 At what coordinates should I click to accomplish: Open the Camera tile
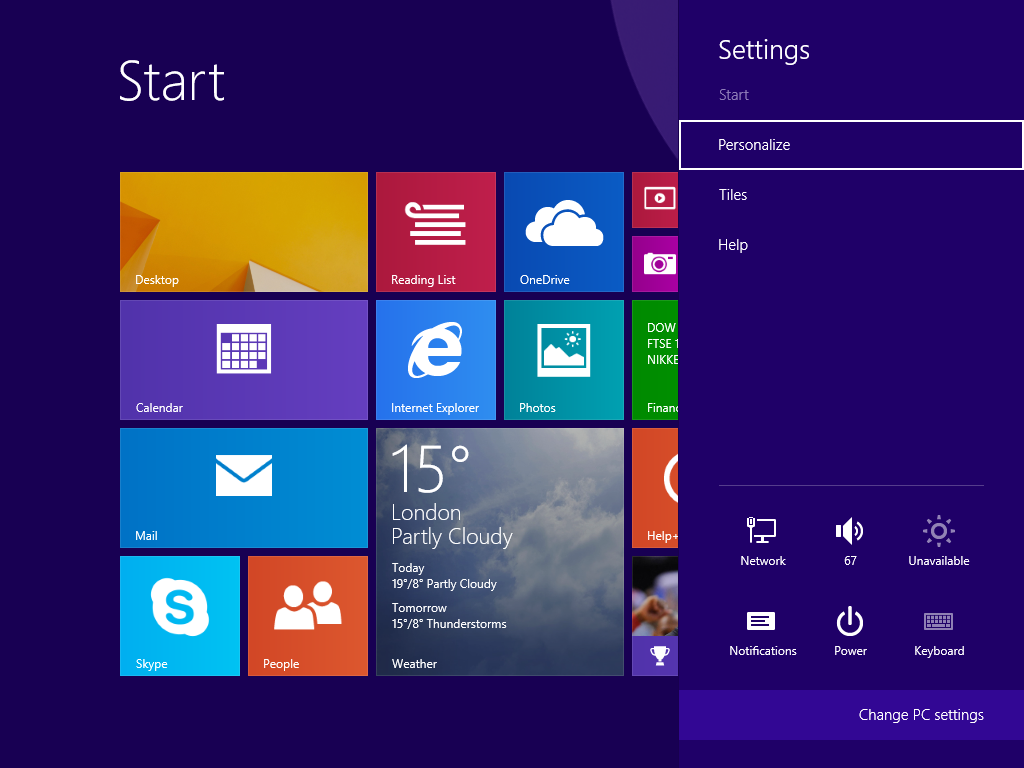655,264
